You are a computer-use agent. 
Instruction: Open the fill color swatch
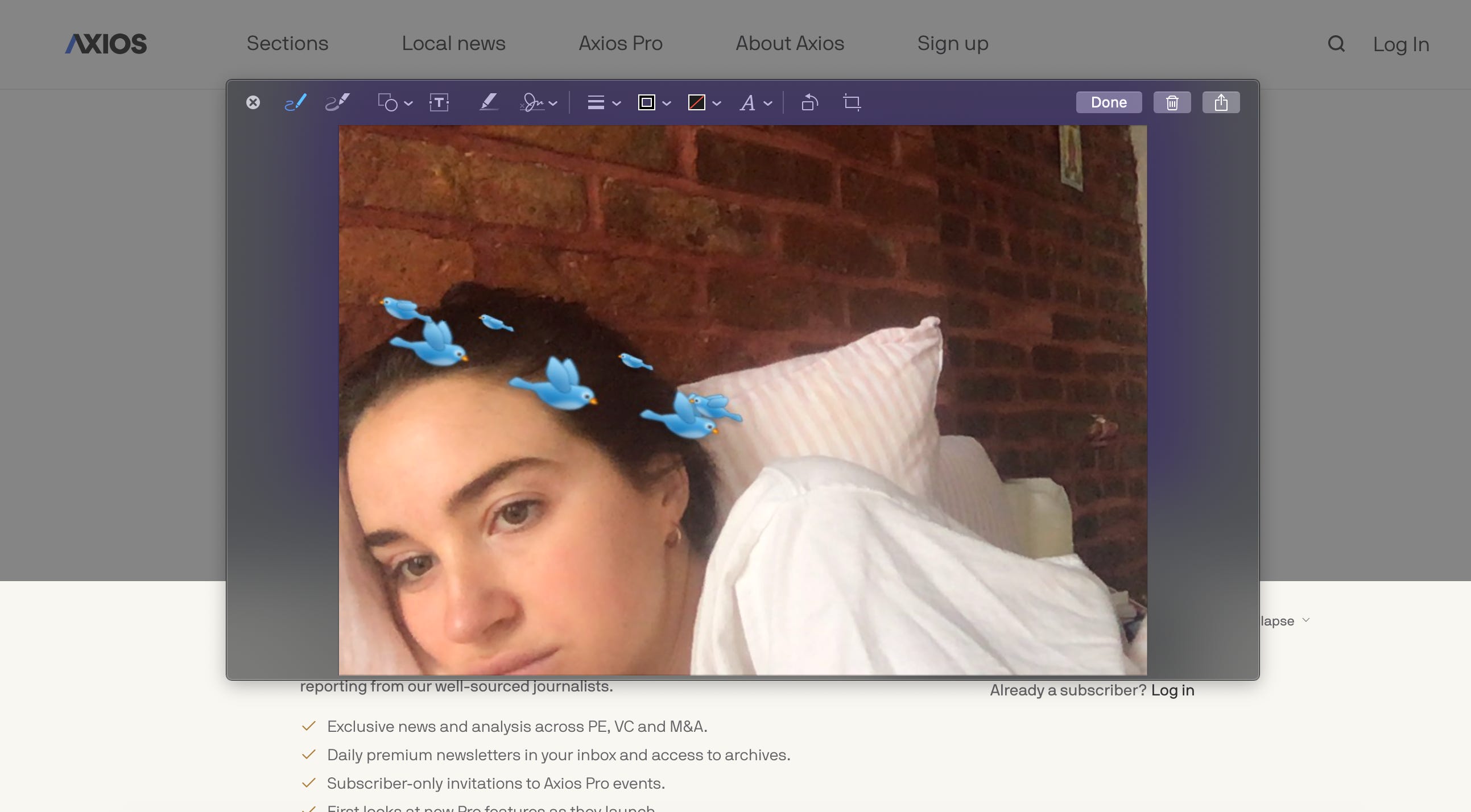[x=697, y=103]
